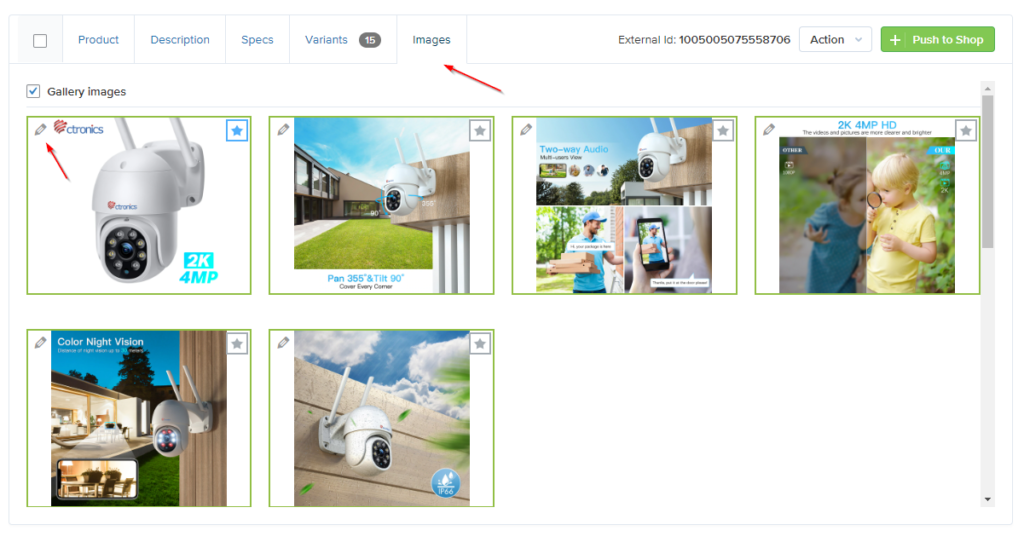The width and height of the screenshot is (1024, 542).
Task: Click the Push to Shop button
Action: point(937,40)
